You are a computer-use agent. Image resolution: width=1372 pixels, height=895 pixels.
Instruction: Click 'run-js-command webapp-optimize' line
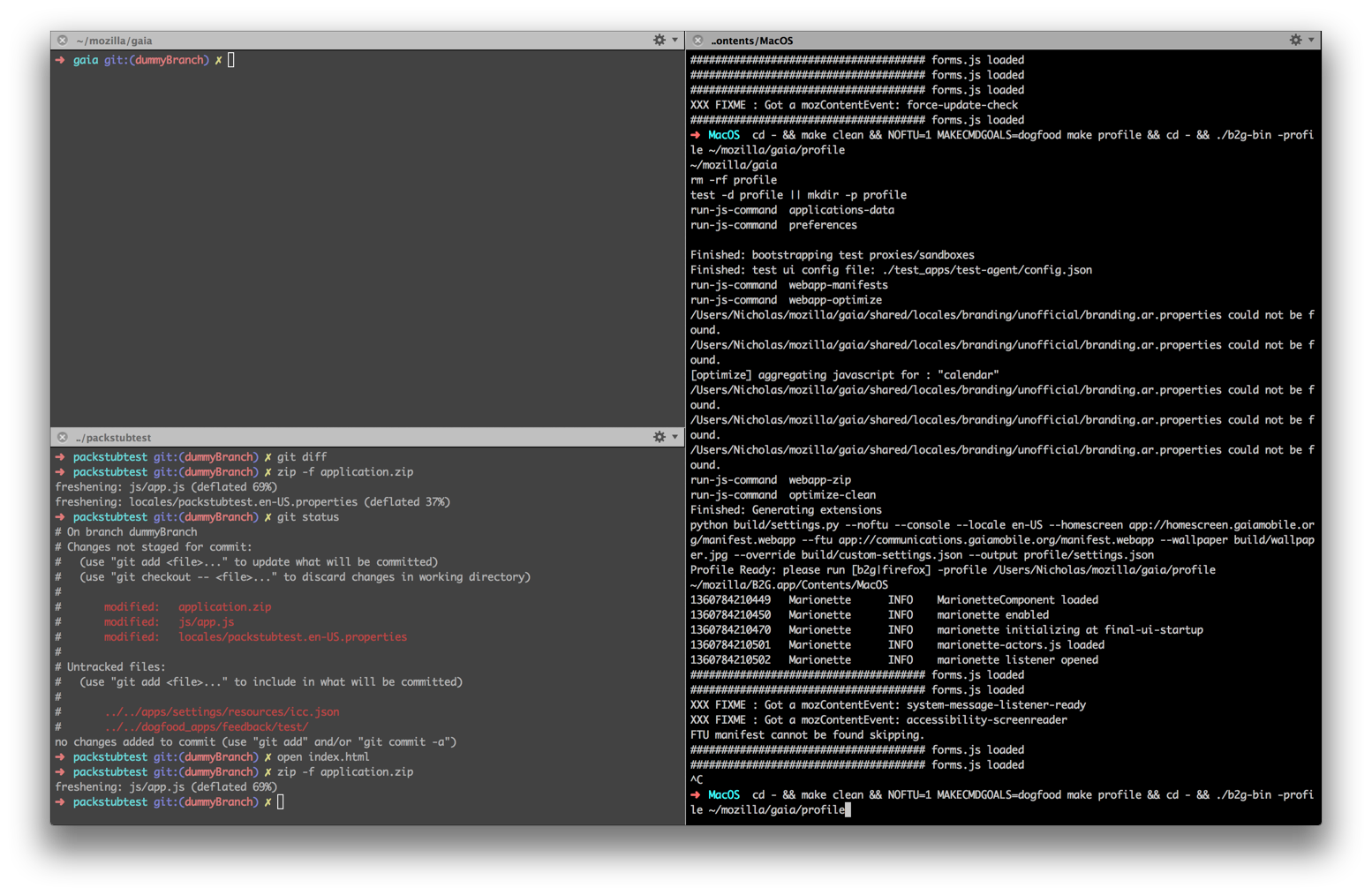point(786,300)
